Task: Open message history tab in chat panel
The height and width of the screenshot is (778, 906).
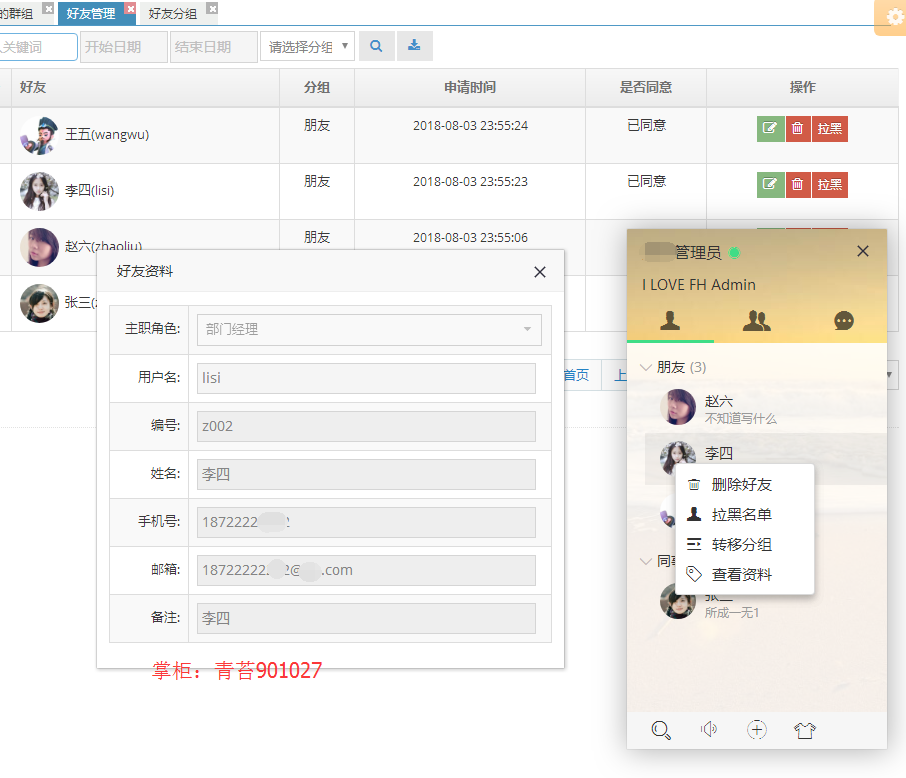Action: pos(844,320)
